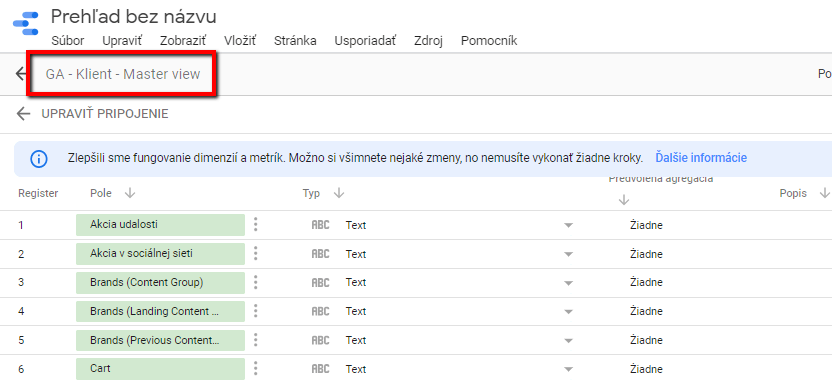The height and width of the screenshot is (381, 832).
Task: Click Text type value in Akcia v sociálnej sieti row
Action: (x=356, y=254)
